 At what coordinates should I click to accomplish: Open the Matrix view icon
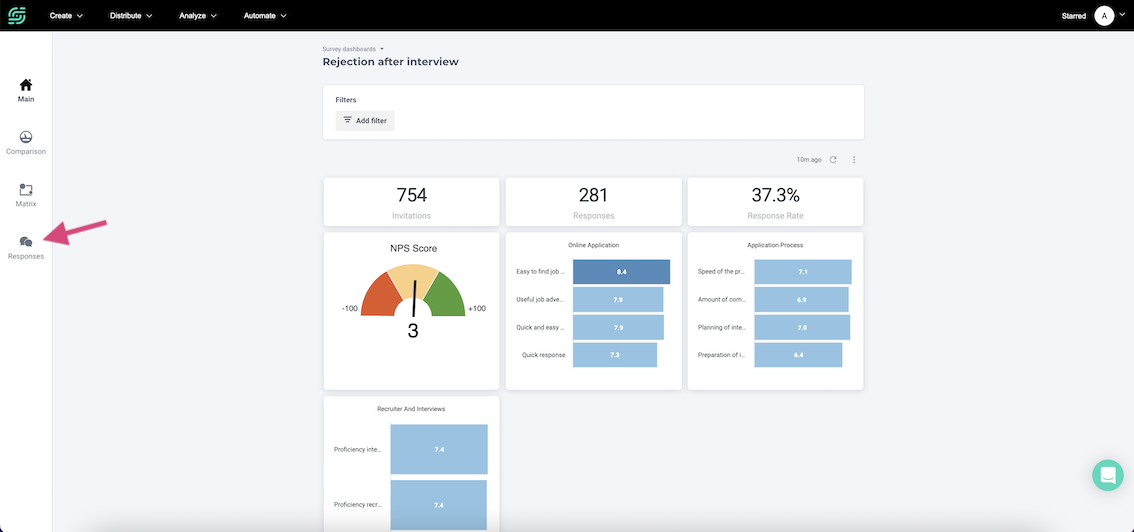[26, 190]
